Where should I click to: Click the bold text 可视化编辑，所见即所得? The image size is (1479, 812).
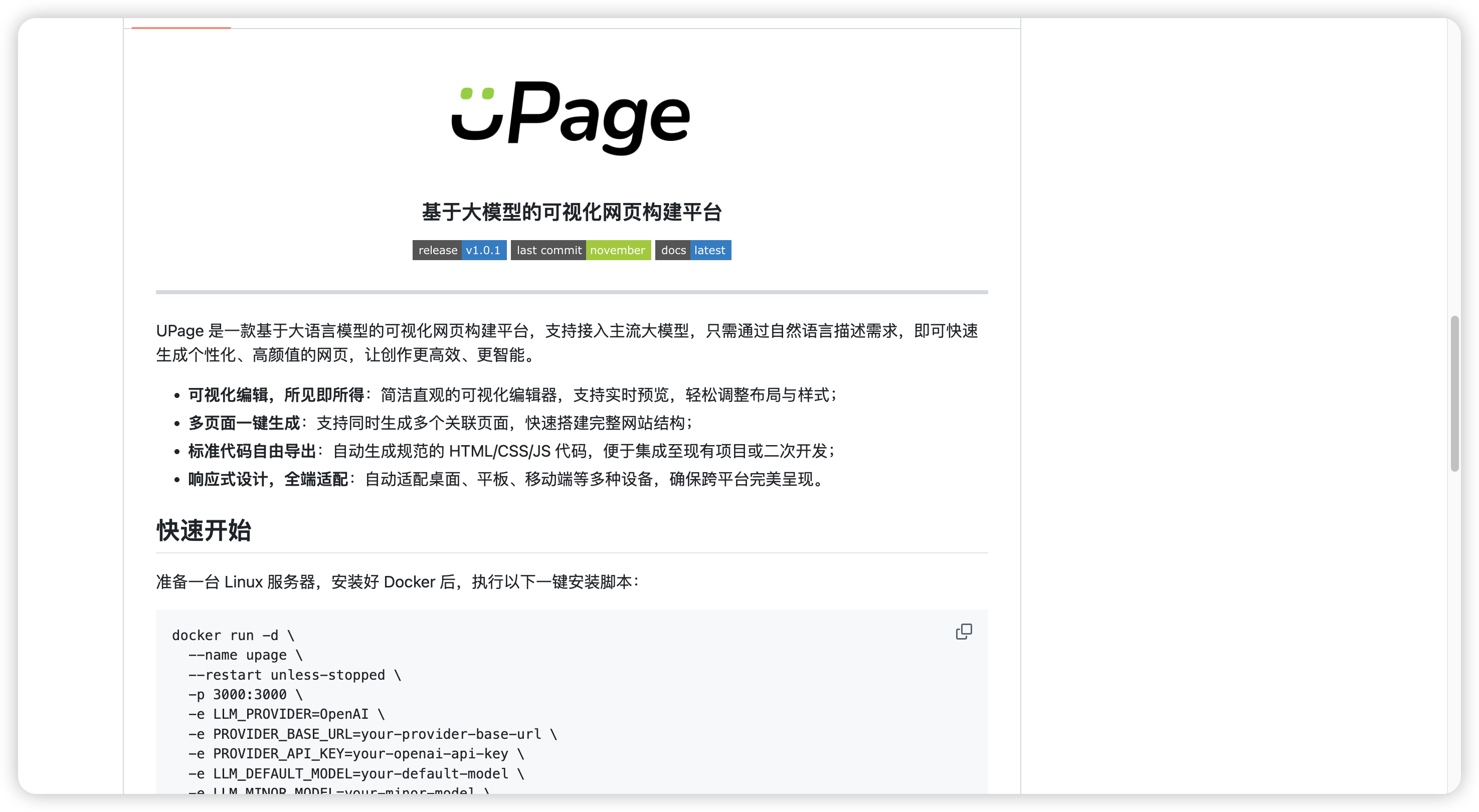point(276,395)
